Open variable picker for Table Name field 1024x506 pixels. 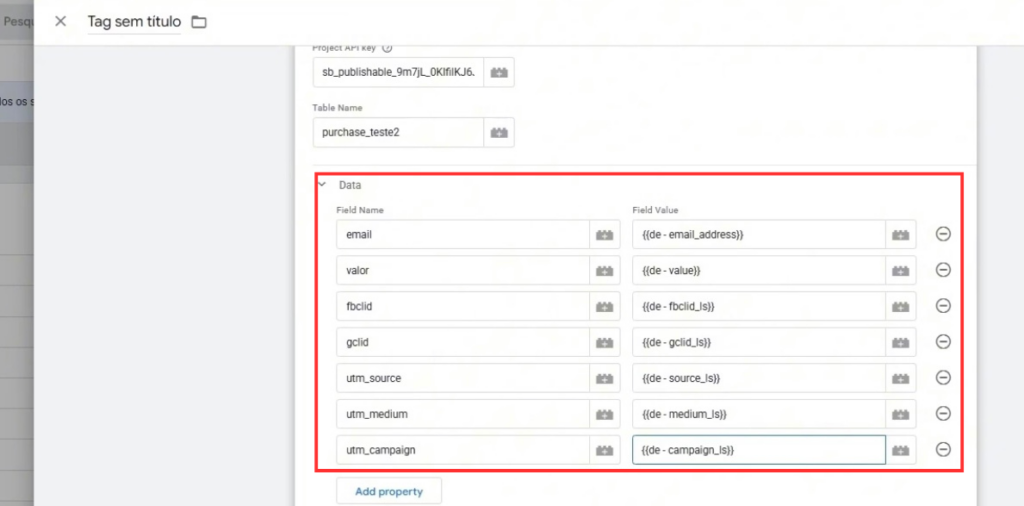click(499, 132)
